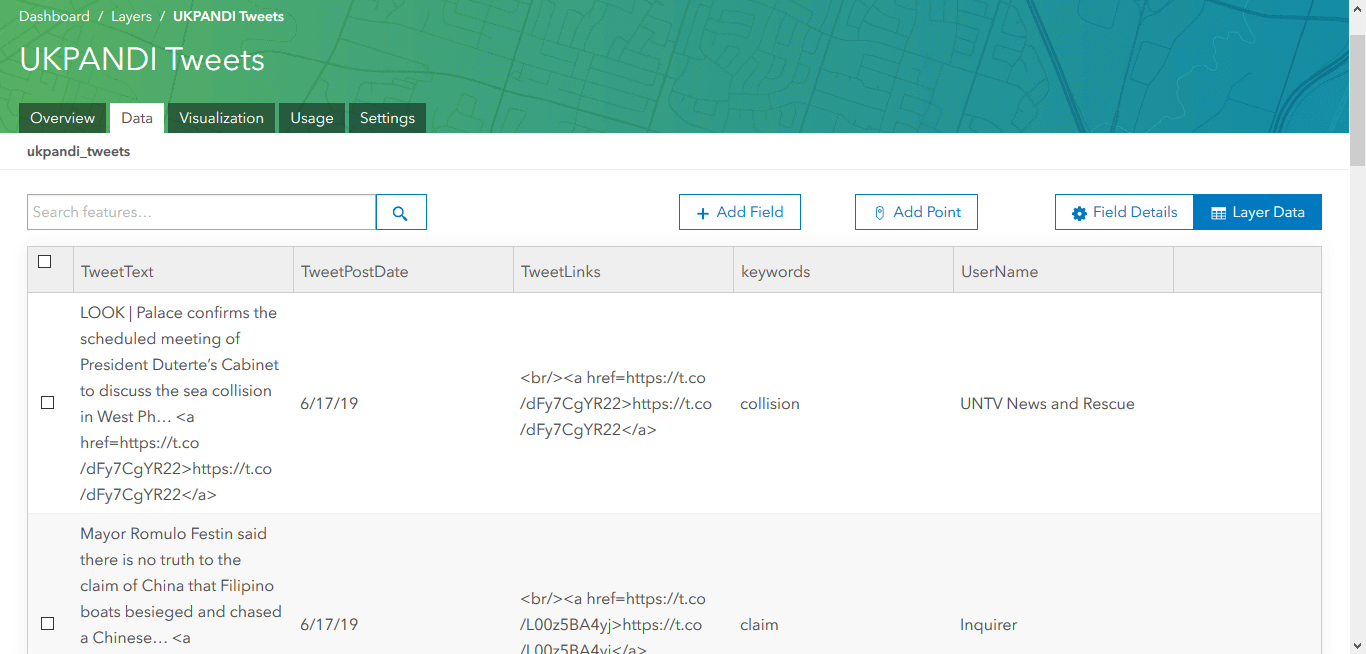Tick the checkbox for the collision tweet row
This screenshot has height=654, width=1366.
click(x=47, y=403)
